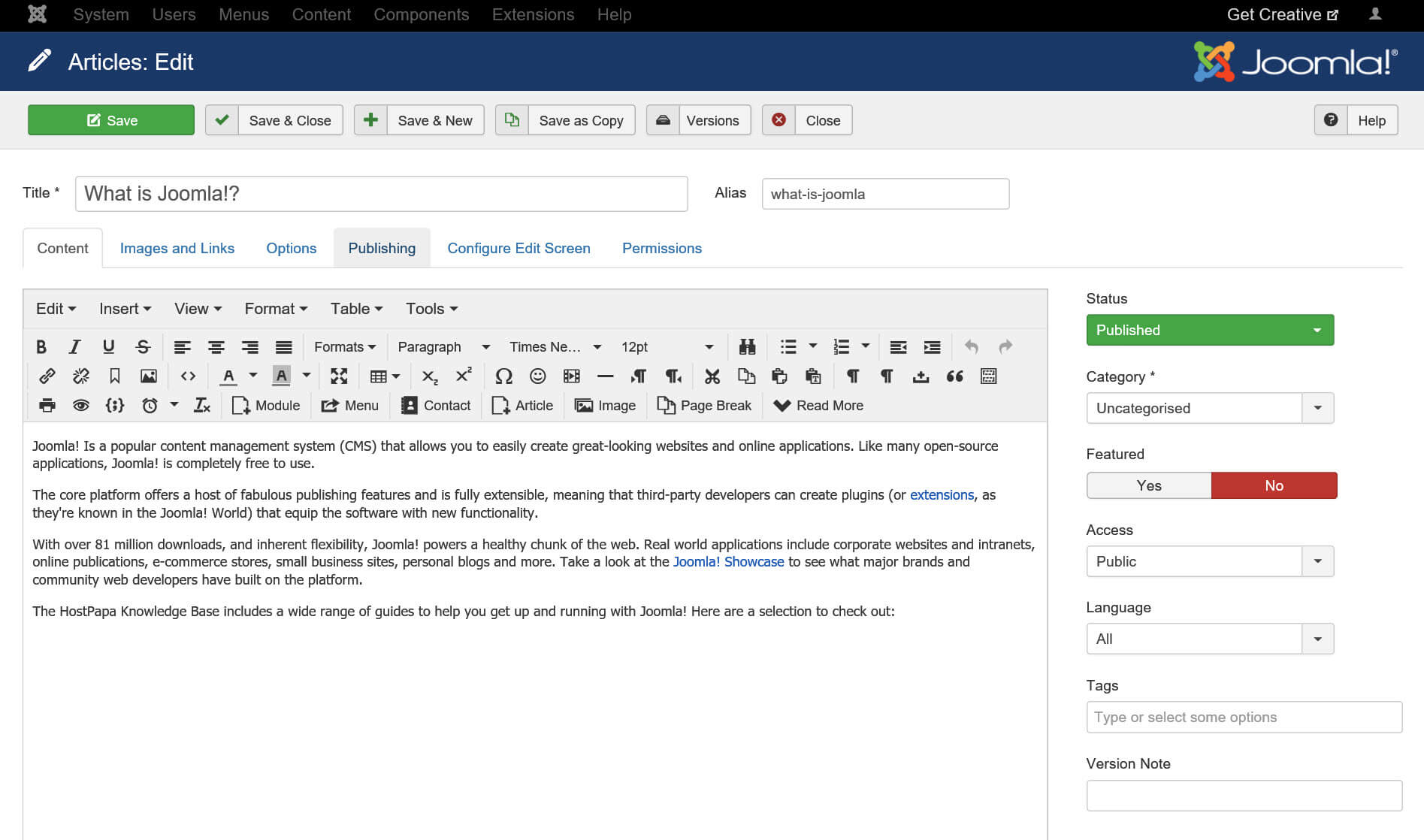Open the Access Public dropdown
The height and width of the screenshot is (840, 1424).
pos(1210,561)
